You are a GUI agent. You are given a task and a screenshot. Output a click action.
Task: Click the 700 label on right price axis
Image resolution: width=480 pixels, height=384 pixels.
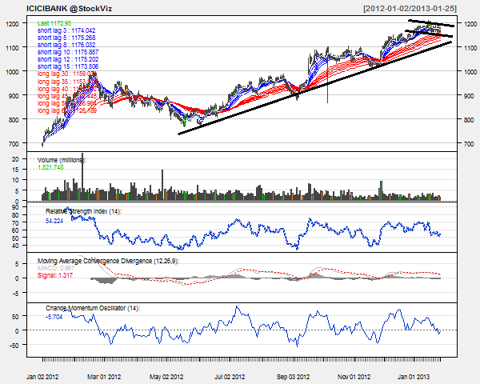[469, 144]
